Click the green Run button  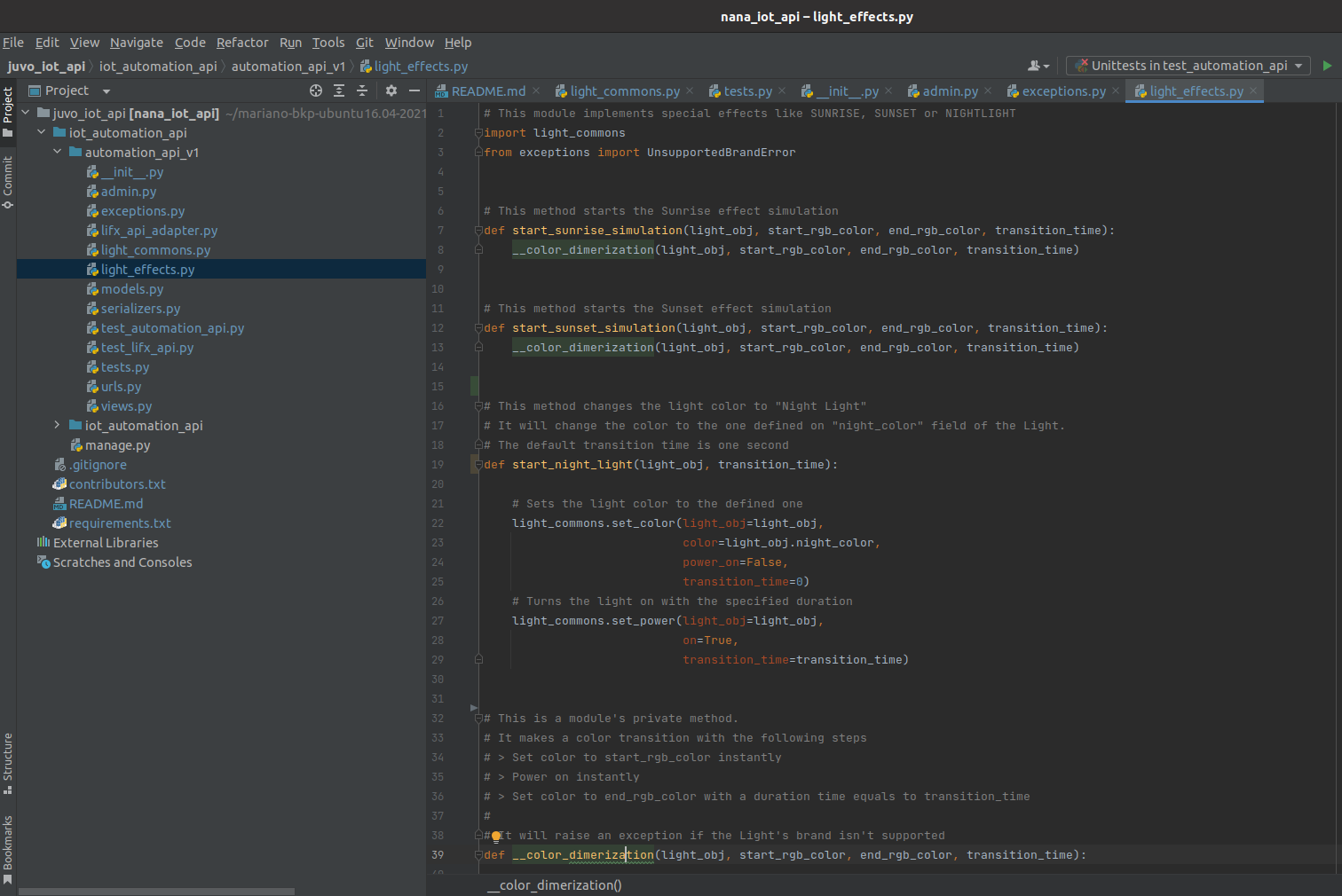coord(1327,66)
